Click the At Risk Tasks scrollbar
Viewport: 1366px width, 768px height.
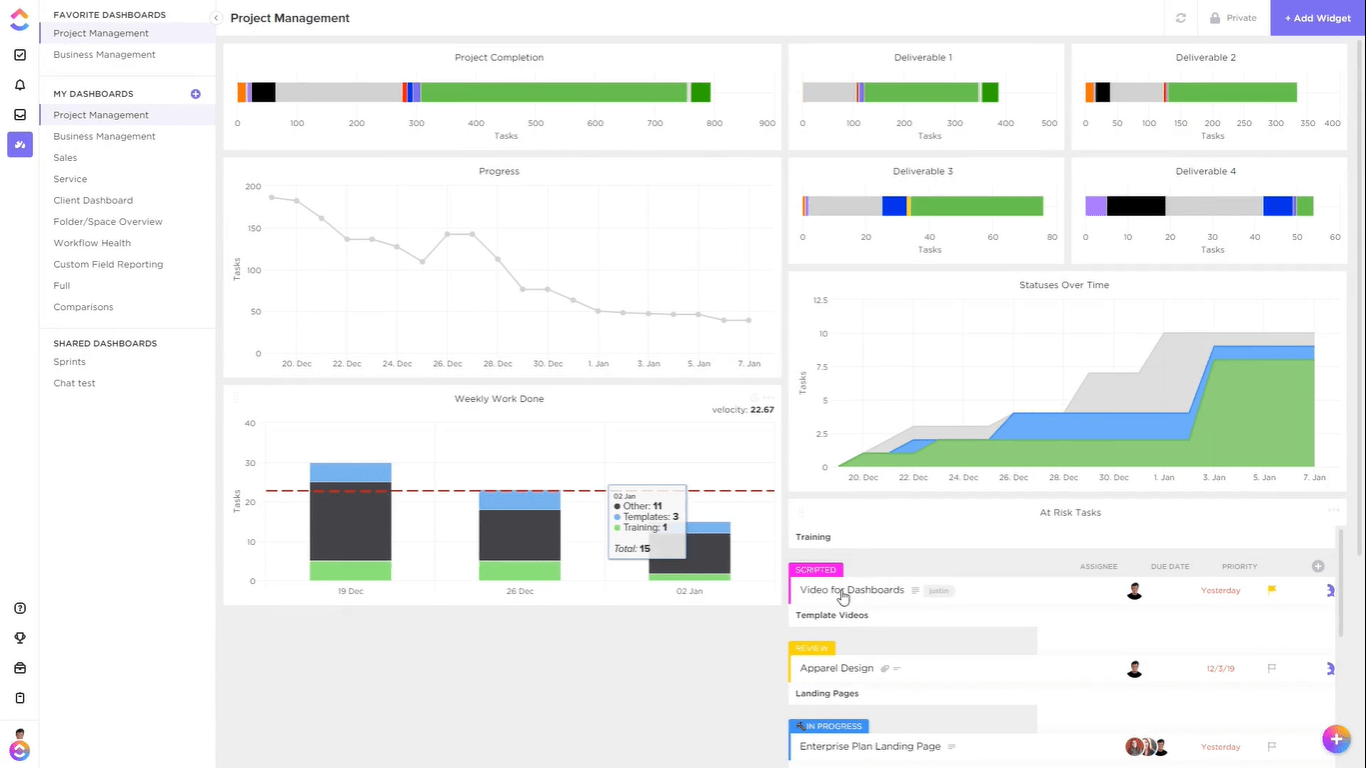(x=1340, y=580)
